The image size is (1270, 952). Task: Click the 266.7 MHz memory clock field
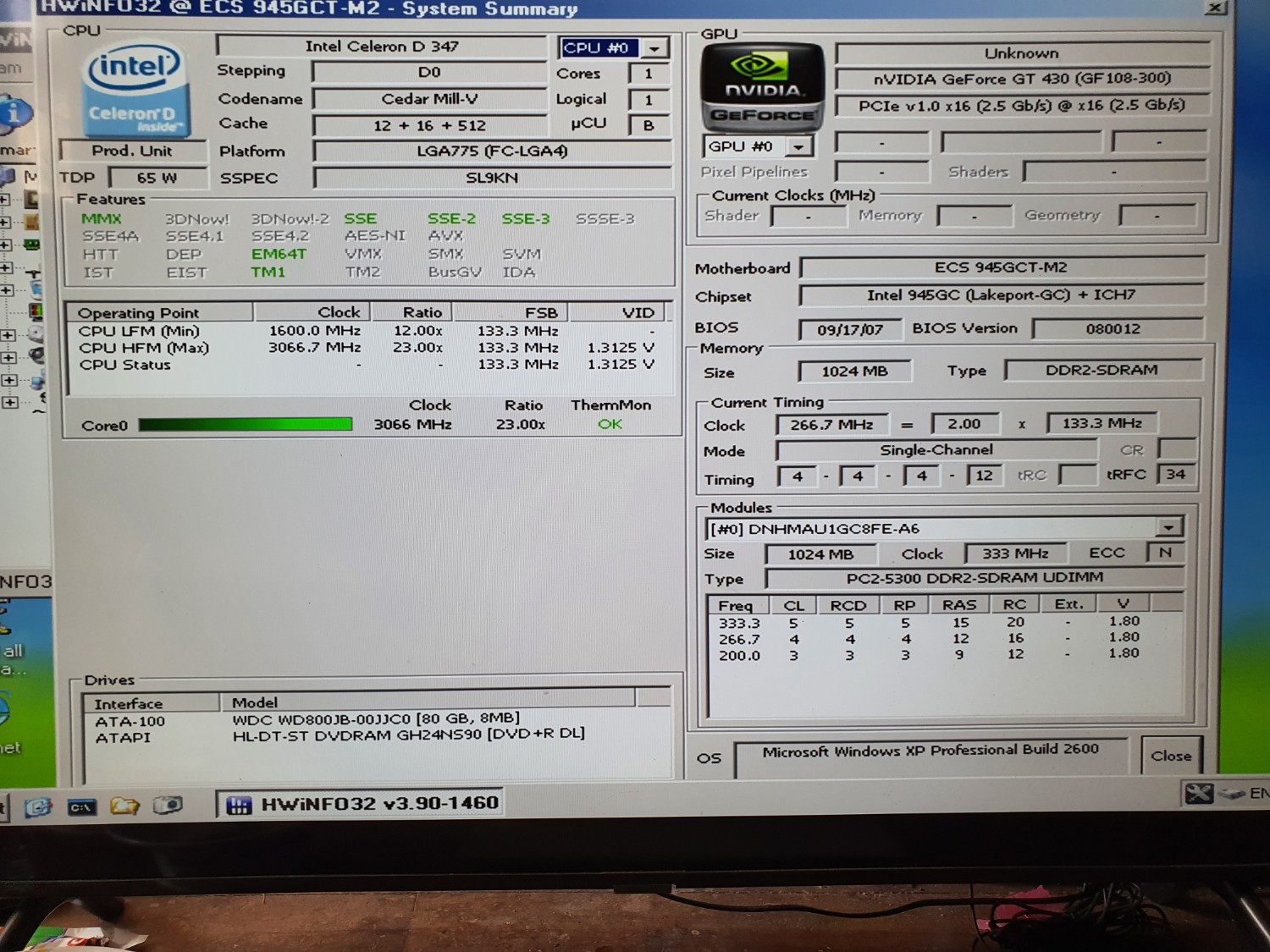(831, 425)
